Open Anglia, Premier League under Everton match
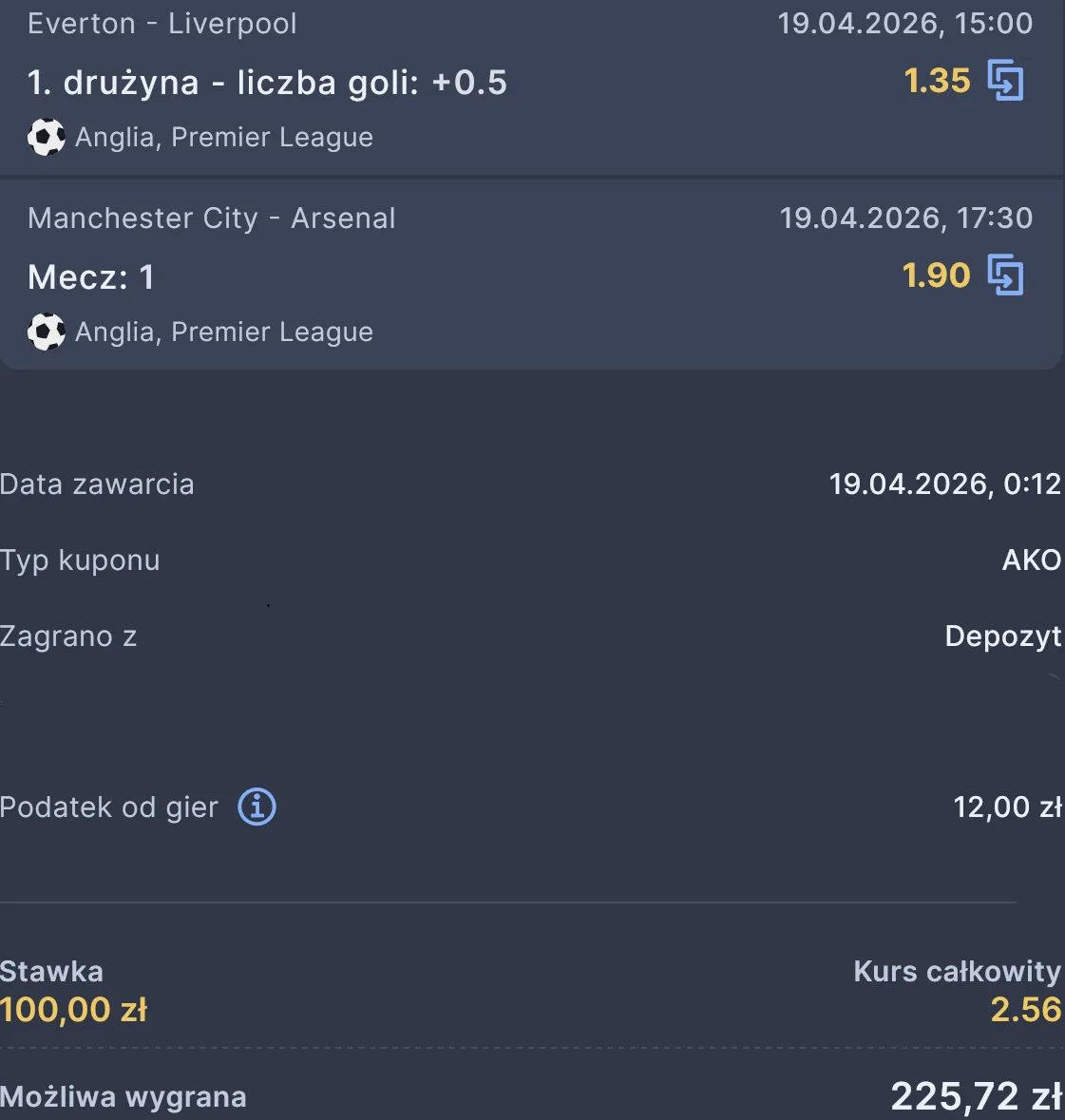This screenshot has height=1120, width=1065. coord(224,137)
